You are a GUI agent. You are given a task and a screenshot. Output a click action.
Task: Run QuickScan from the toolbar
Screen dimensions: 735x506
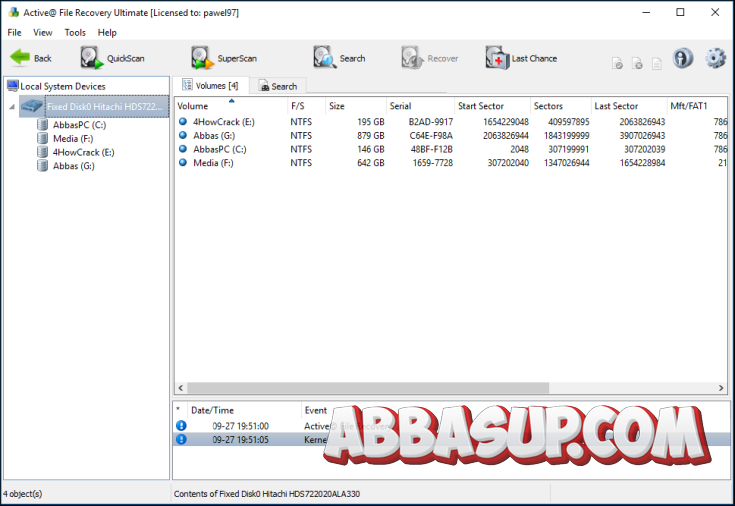click(x=112, y=58)
